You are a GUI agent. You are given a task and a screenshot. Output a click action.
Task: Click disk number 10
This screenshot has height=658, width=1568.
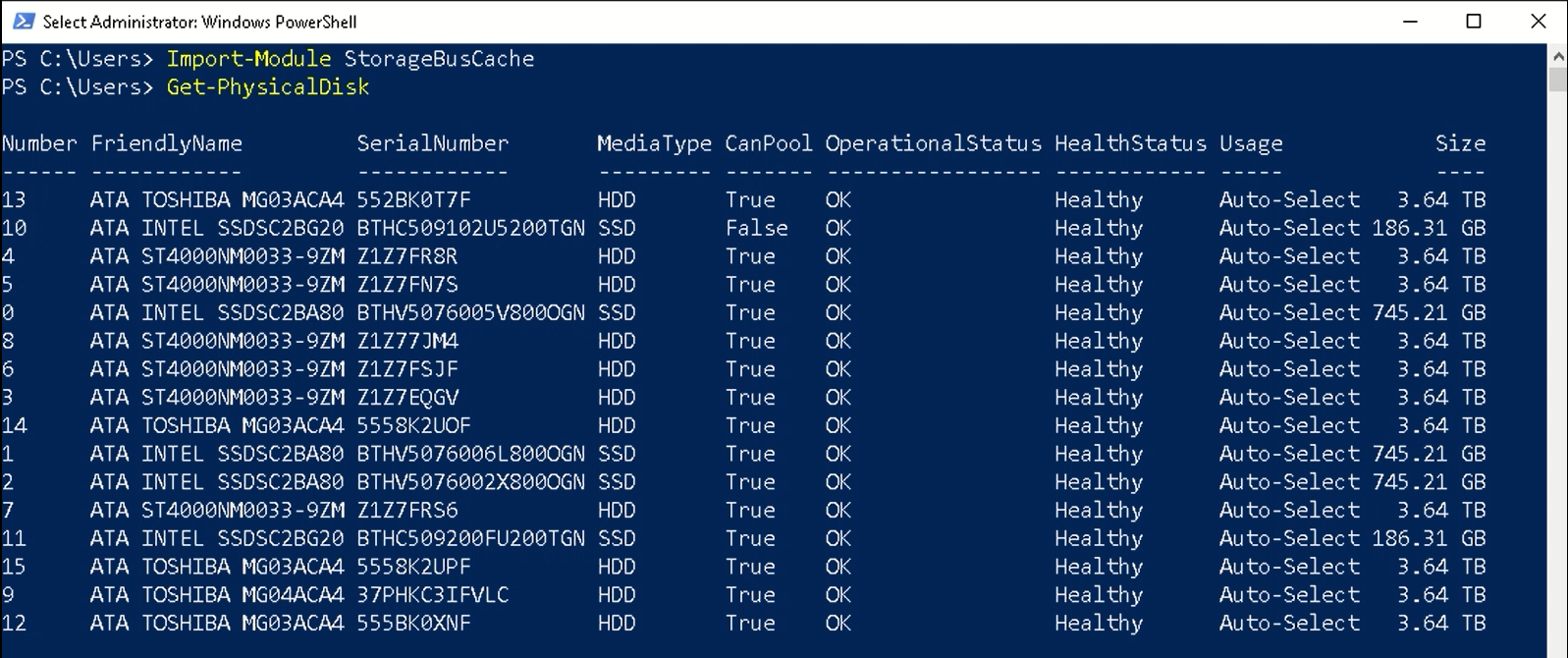point(14,229)
